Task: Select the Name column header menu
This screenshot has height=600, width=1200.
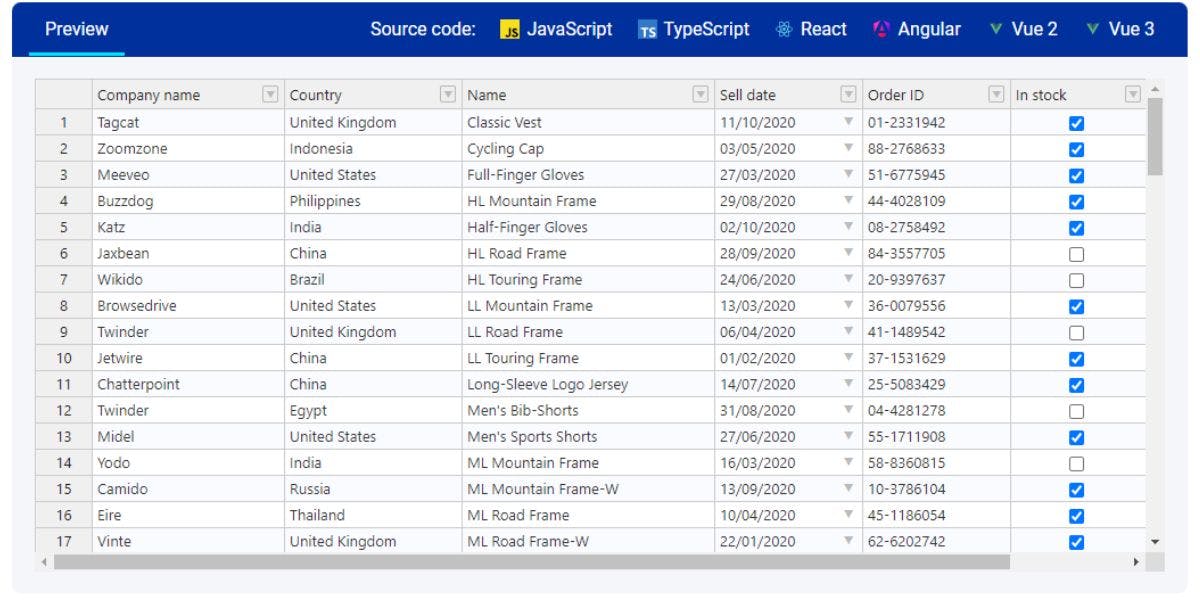Action: coord(698,94)
